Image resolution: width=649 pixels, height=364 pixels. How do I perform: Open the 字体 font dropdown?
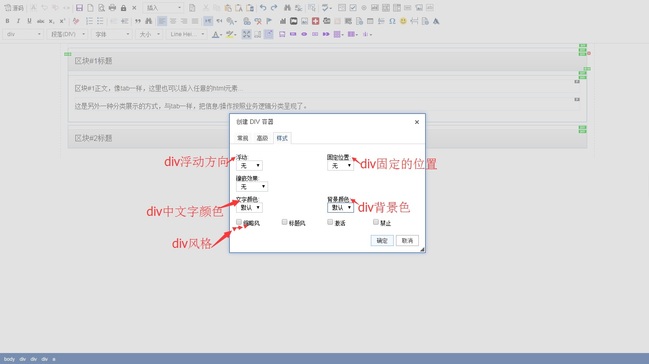[x=112, y=34]
